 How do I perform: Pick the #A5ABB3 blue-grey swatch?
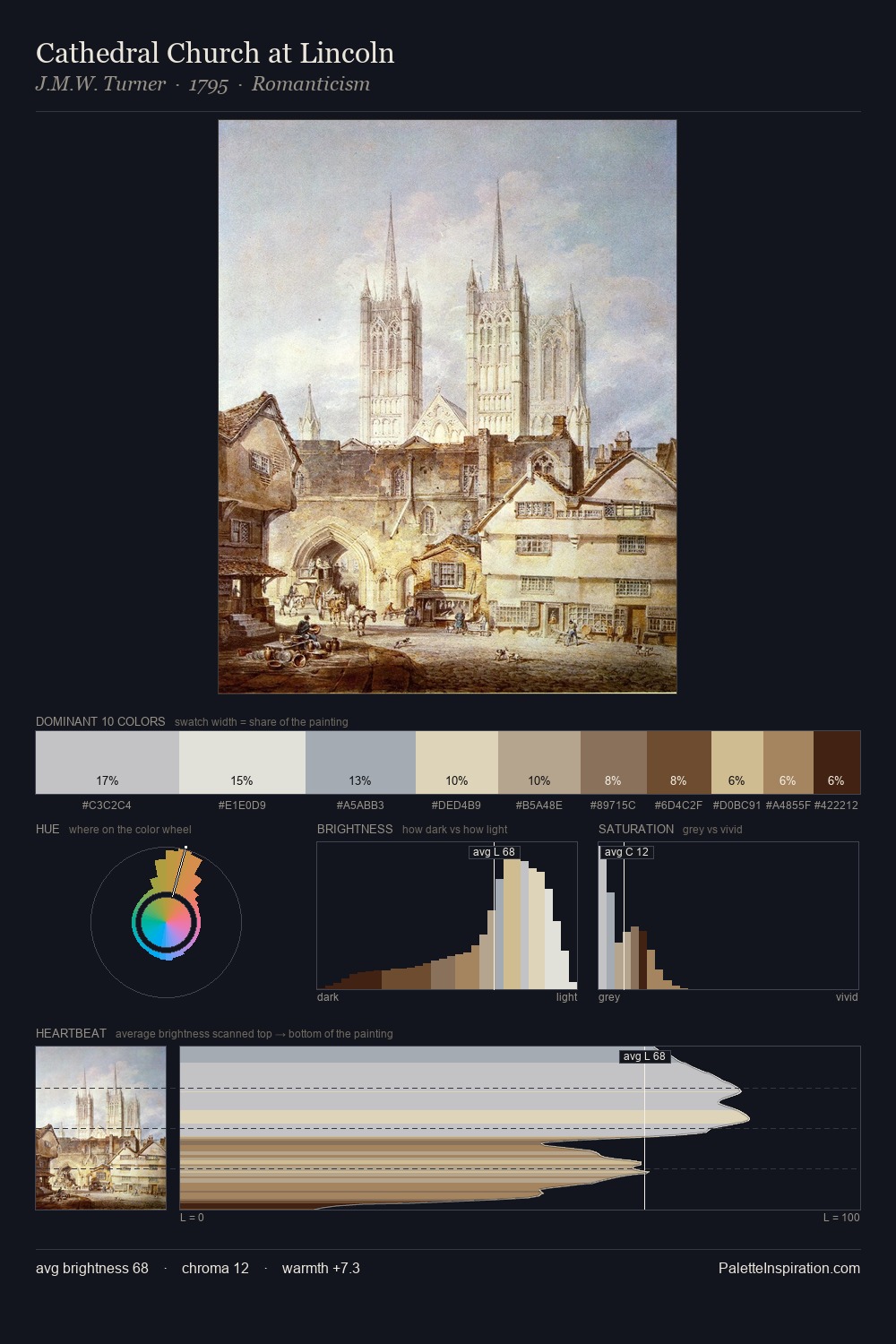[x=360, y=762]
